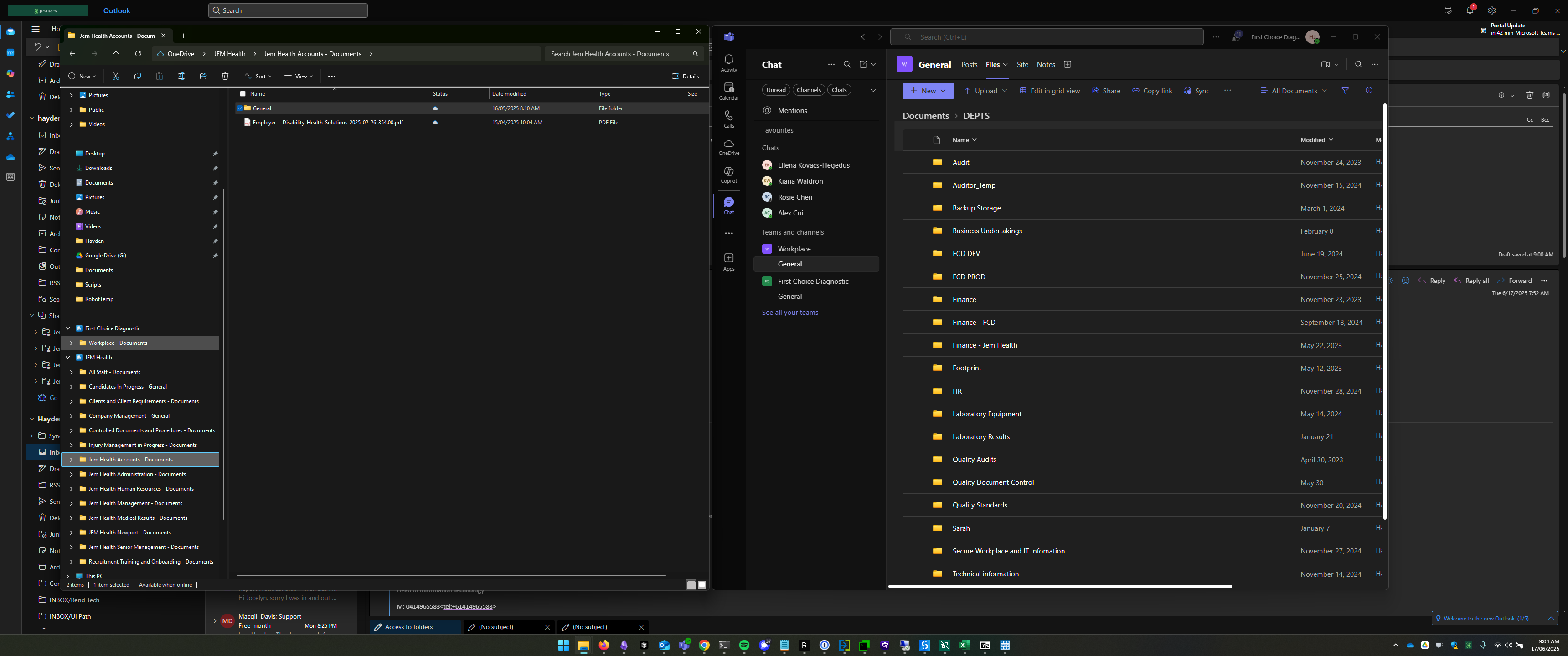Click Forward in Outlook message
The height and width of the screenshot is (656, 1568).
pos(1514,281)
